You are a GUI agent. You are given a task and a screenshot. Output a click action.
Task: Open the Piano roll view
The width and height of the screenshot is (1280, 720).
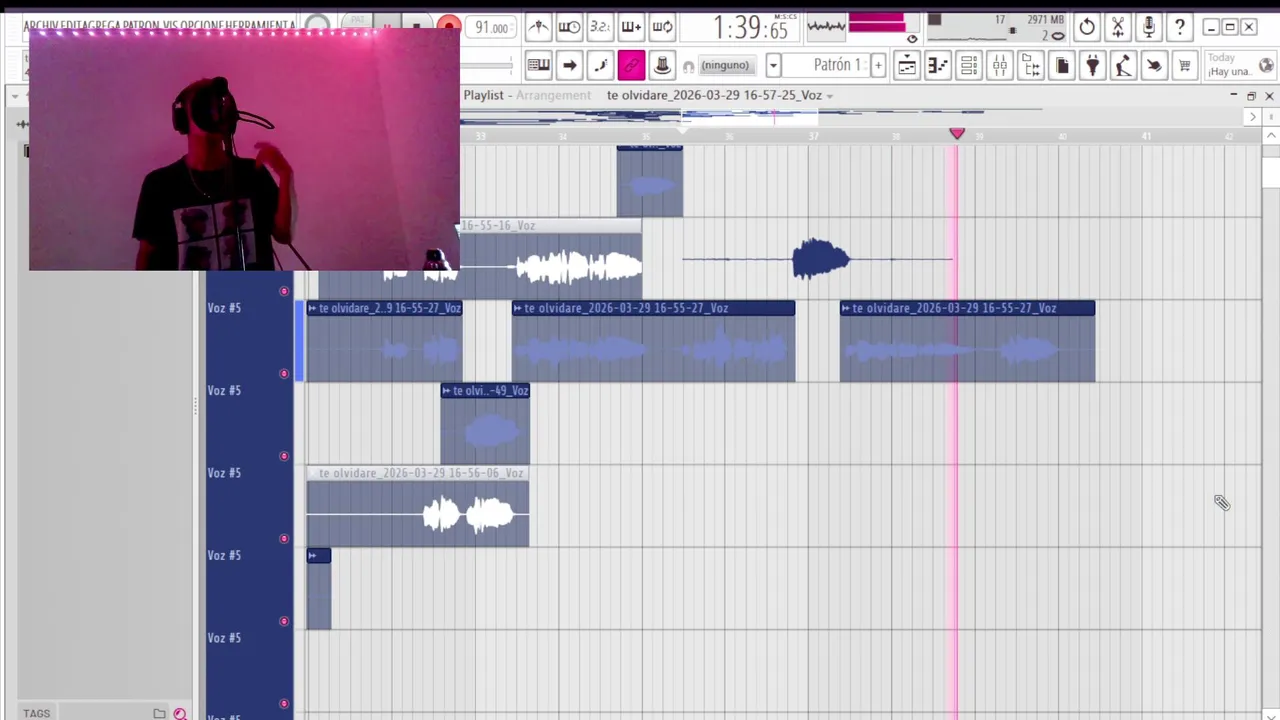(938, 66)
